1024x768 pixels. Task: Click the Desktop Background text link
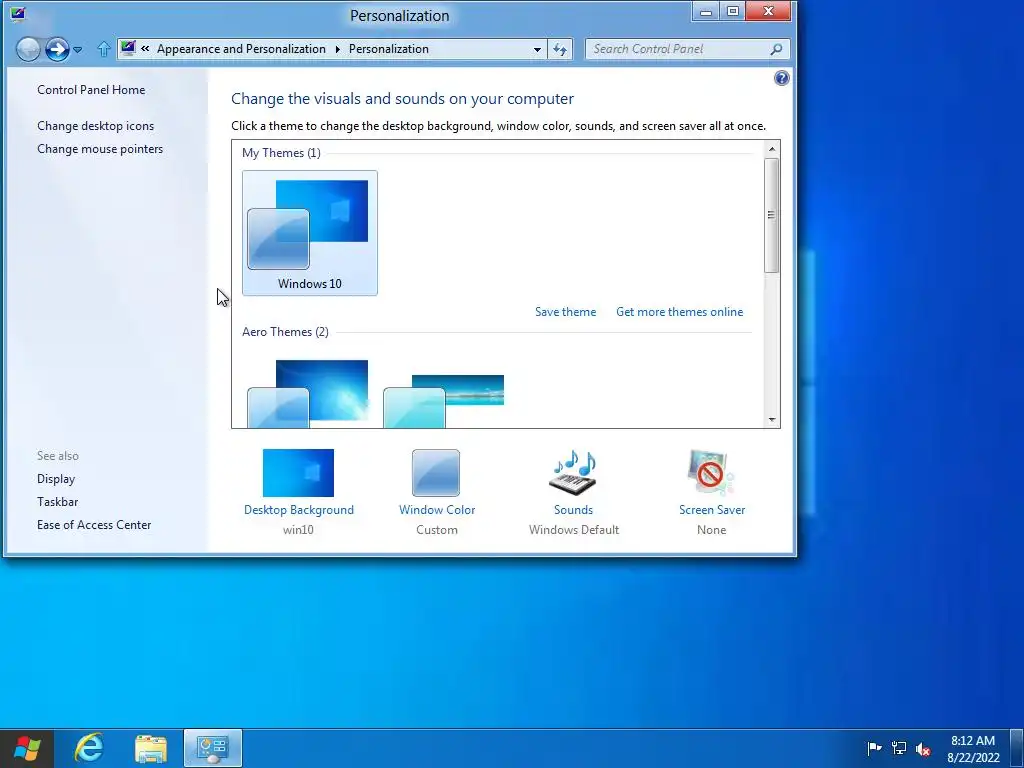pyautogui.click(x=298, y=510)
